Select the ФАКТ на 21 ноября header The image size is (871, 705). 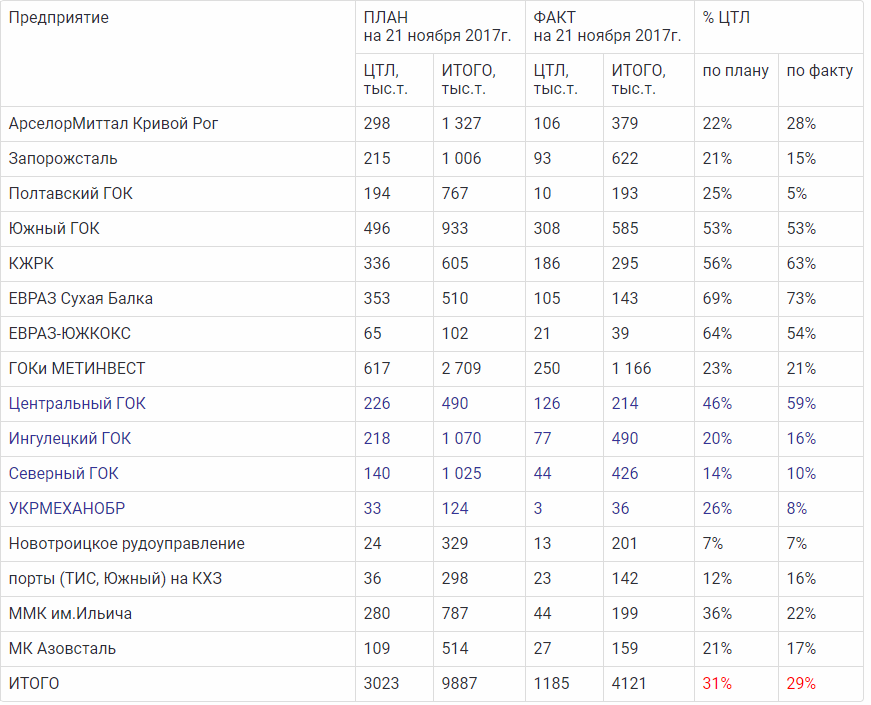[607, 27]
